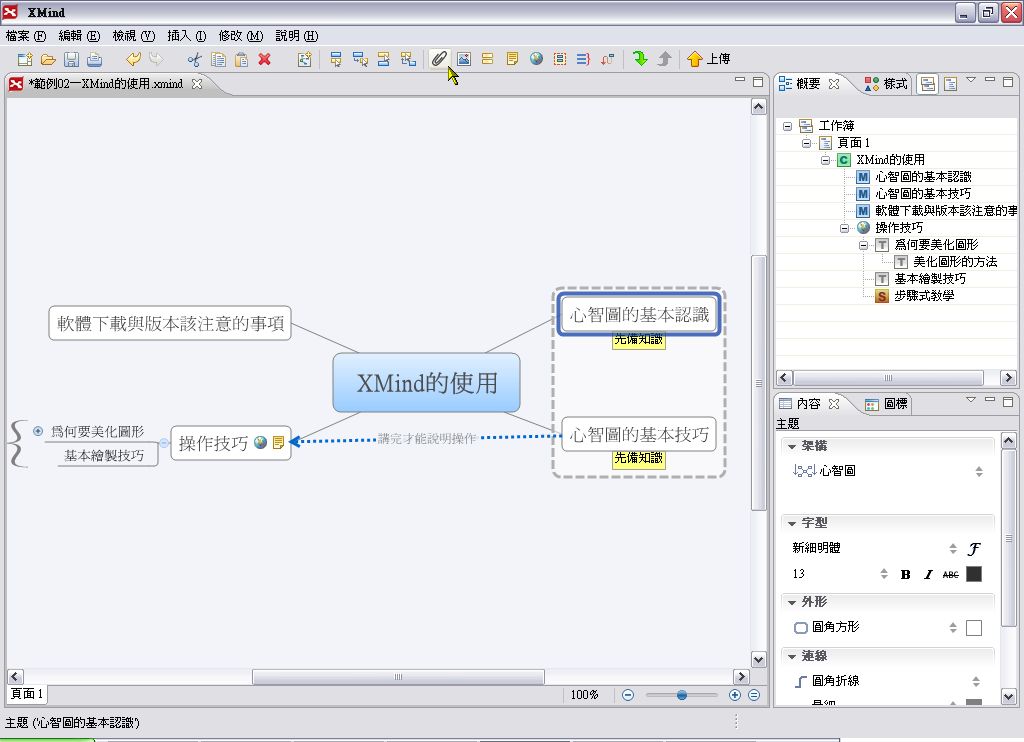The width and height of the screenshot is (1024, 742).
Task: Click the Insert relationship icon
Action: tap(607, 59)
